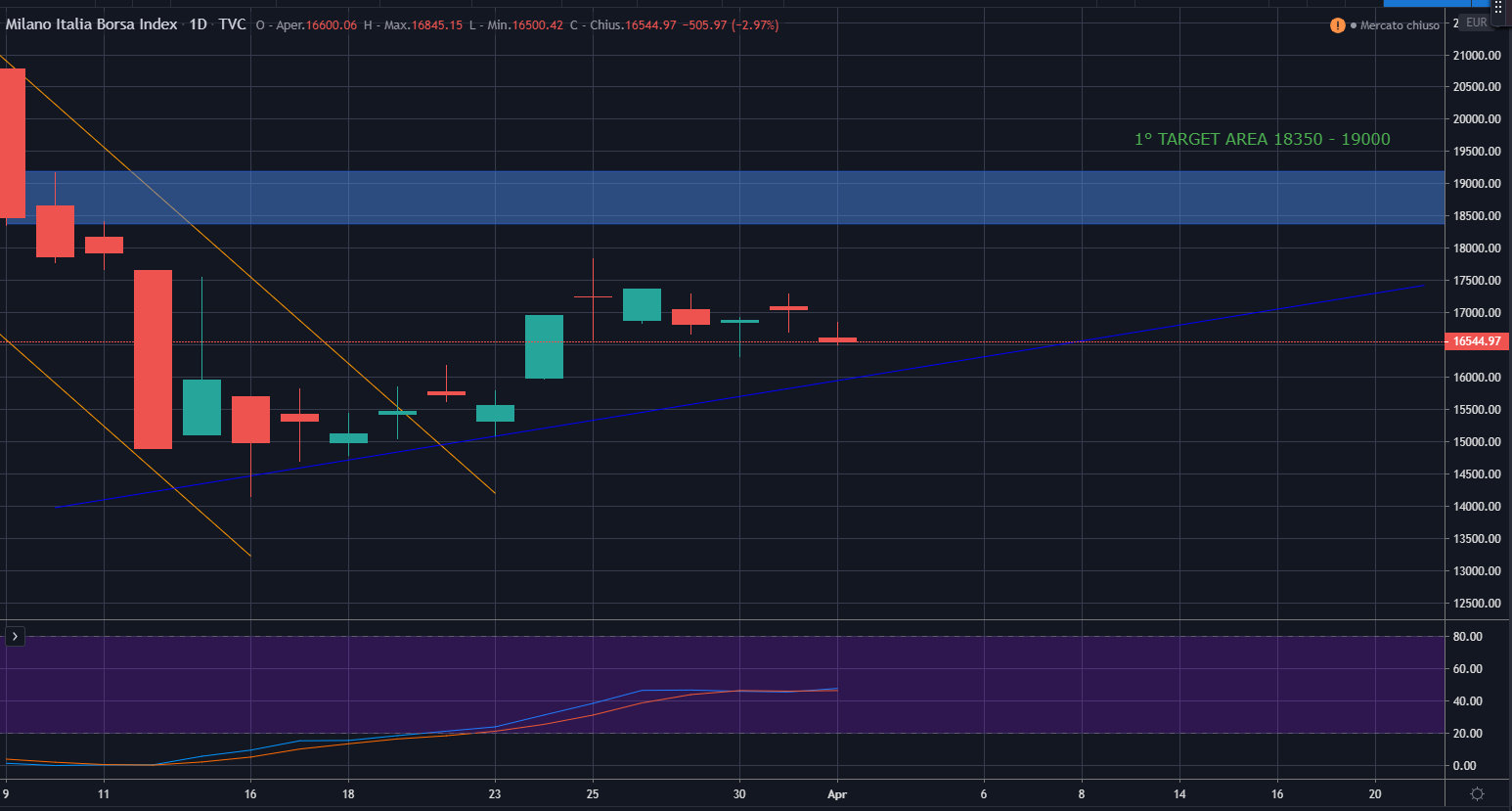Select the 1° TARGET AREA text annotation

pyautogui.click(x=1262, y=139)
